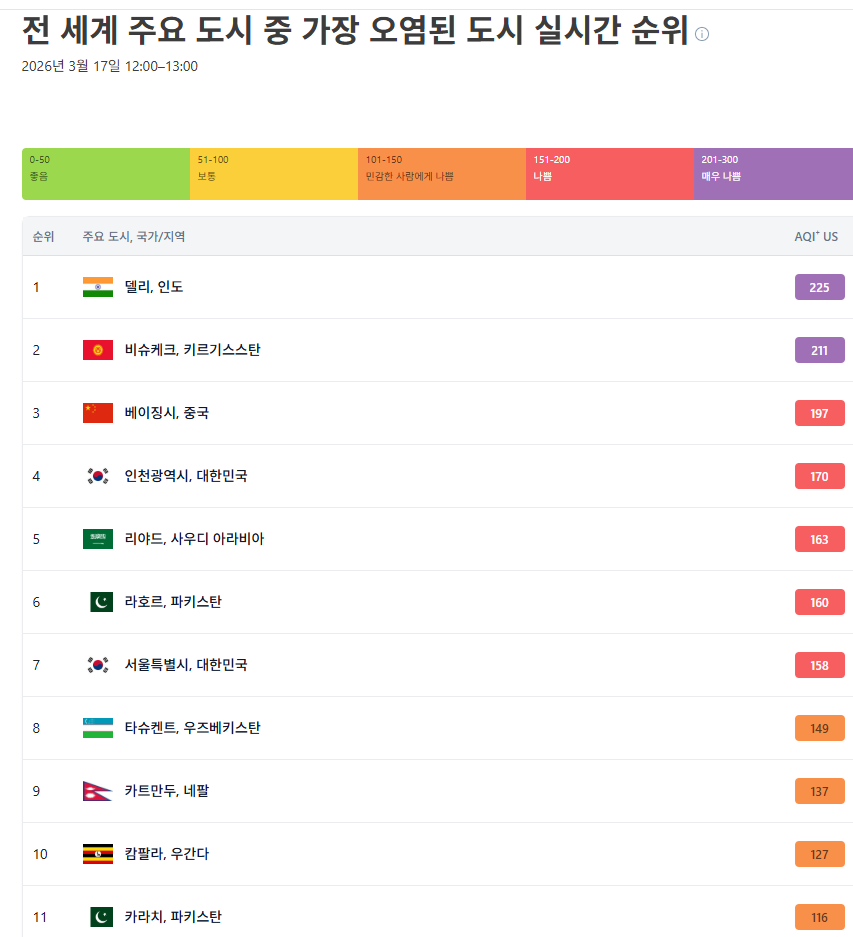Viewport: 853px width, 937px height.
Task: Click the Uganda flag next to Kampala
Action: coord(98,854)
